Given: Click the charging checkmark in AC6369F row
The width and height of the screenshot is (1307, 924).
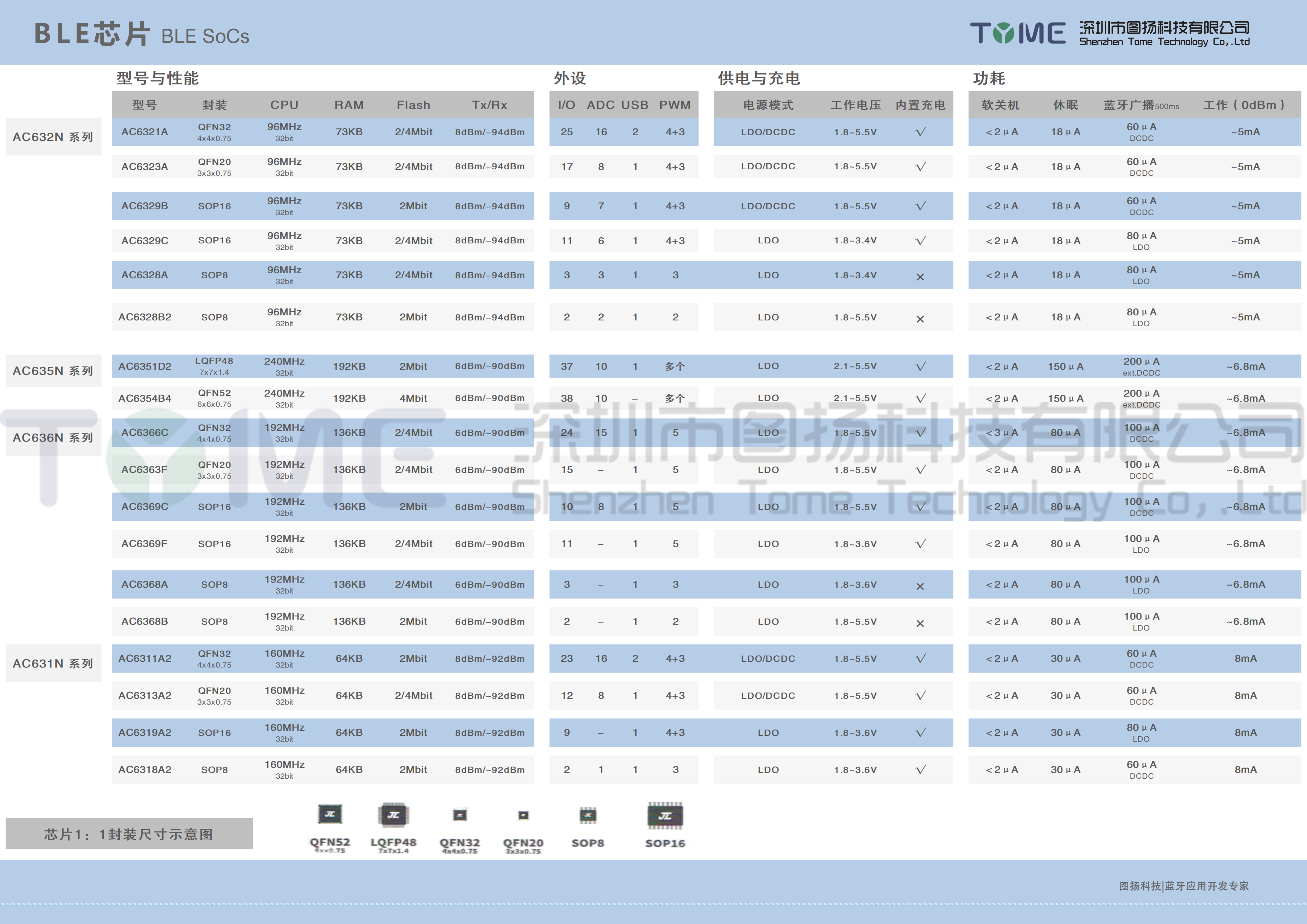Looking at the screenshot, I should [920, 544].
